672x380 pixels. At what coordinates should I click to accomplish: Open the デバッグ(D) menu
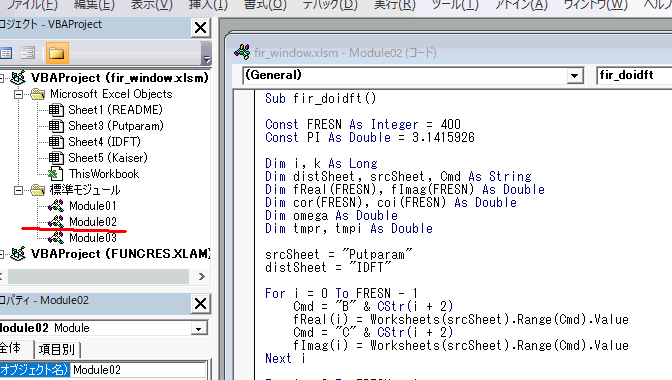(330, 5)
